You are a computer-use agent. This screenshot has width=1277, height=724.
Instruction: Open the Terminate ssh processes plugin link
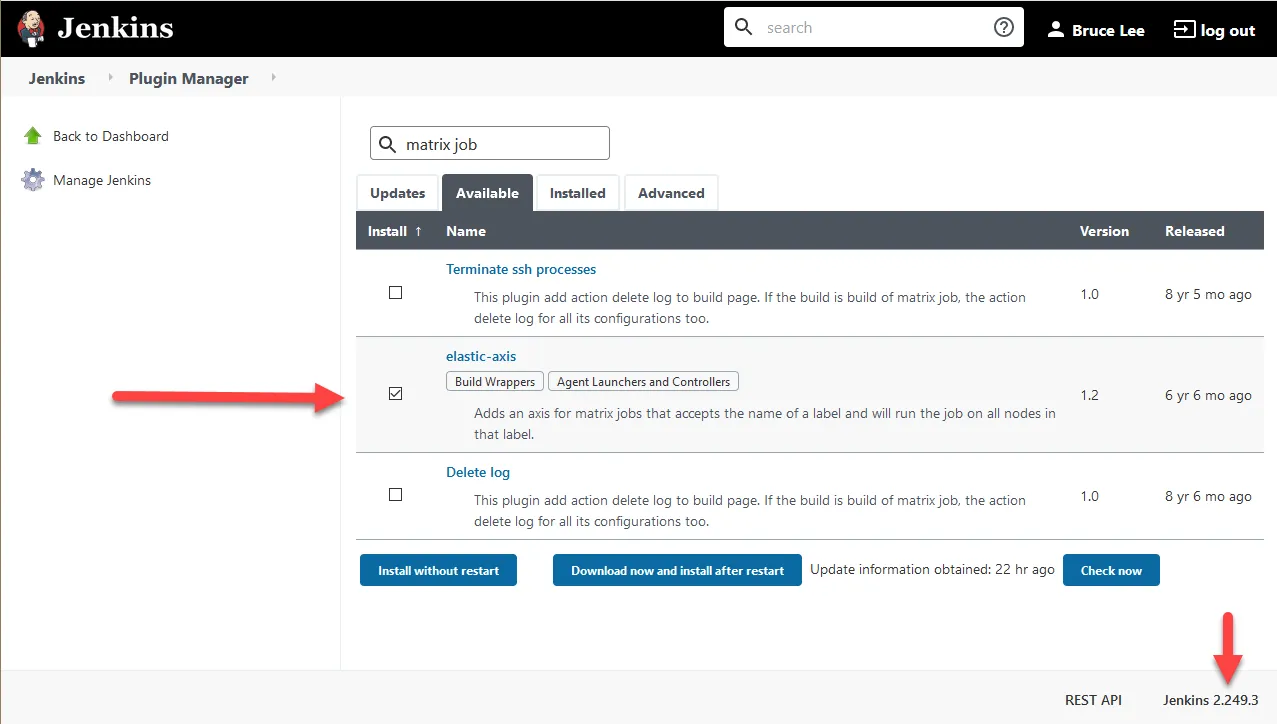point(521,269)
